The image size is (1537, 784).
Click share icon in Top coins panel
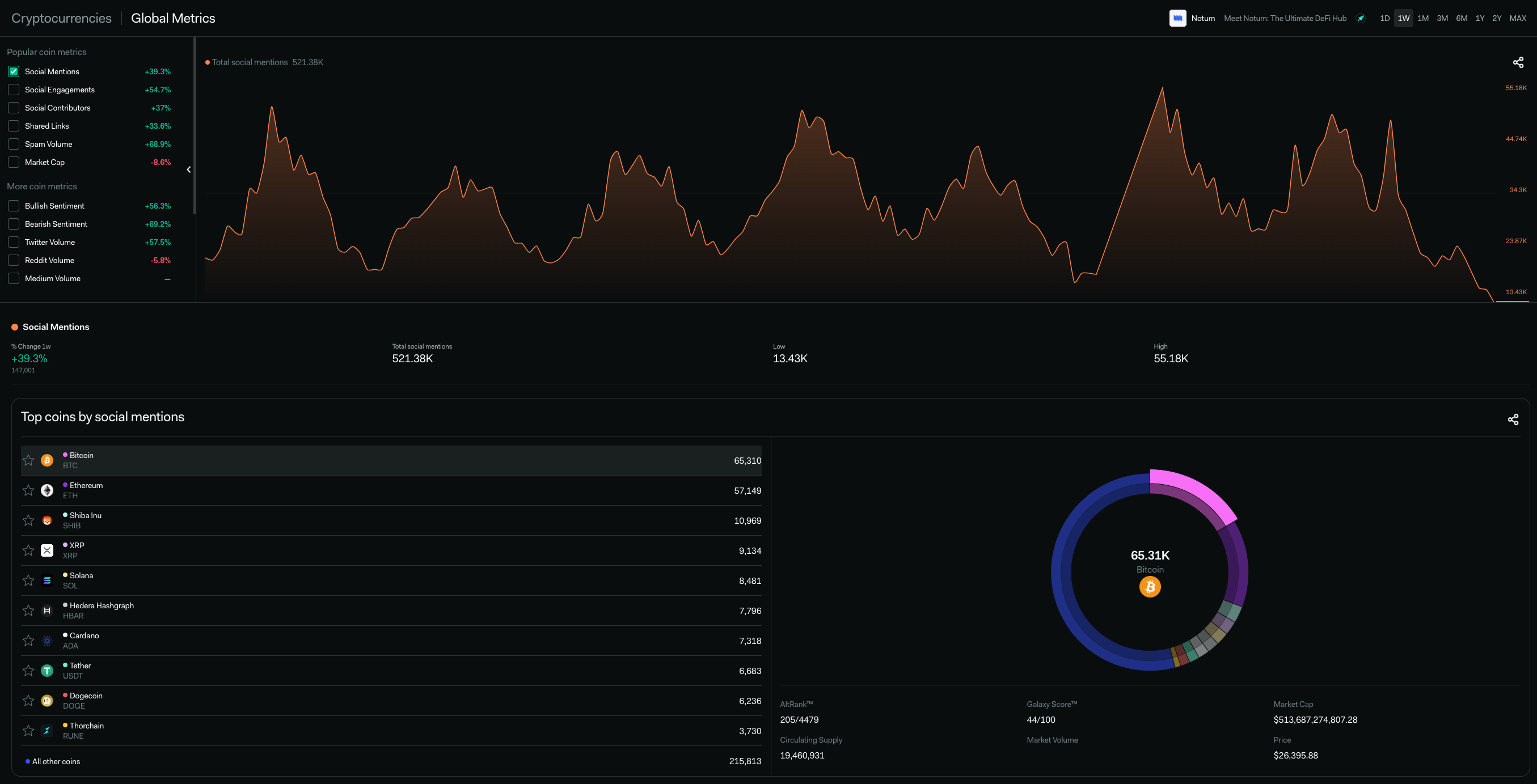click(1513, 419)
